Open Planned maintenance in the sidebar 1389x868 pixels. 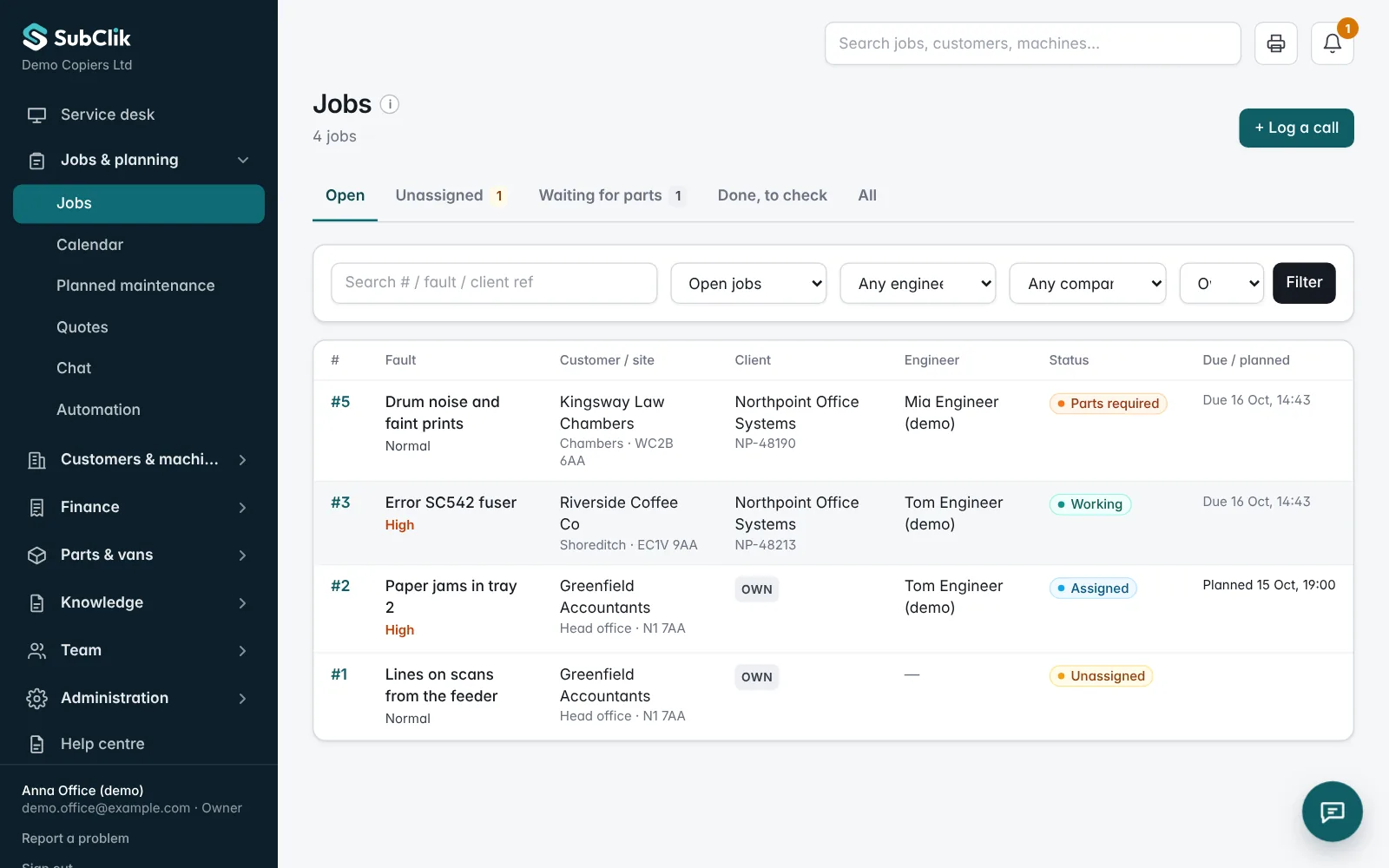click(139, 286)
